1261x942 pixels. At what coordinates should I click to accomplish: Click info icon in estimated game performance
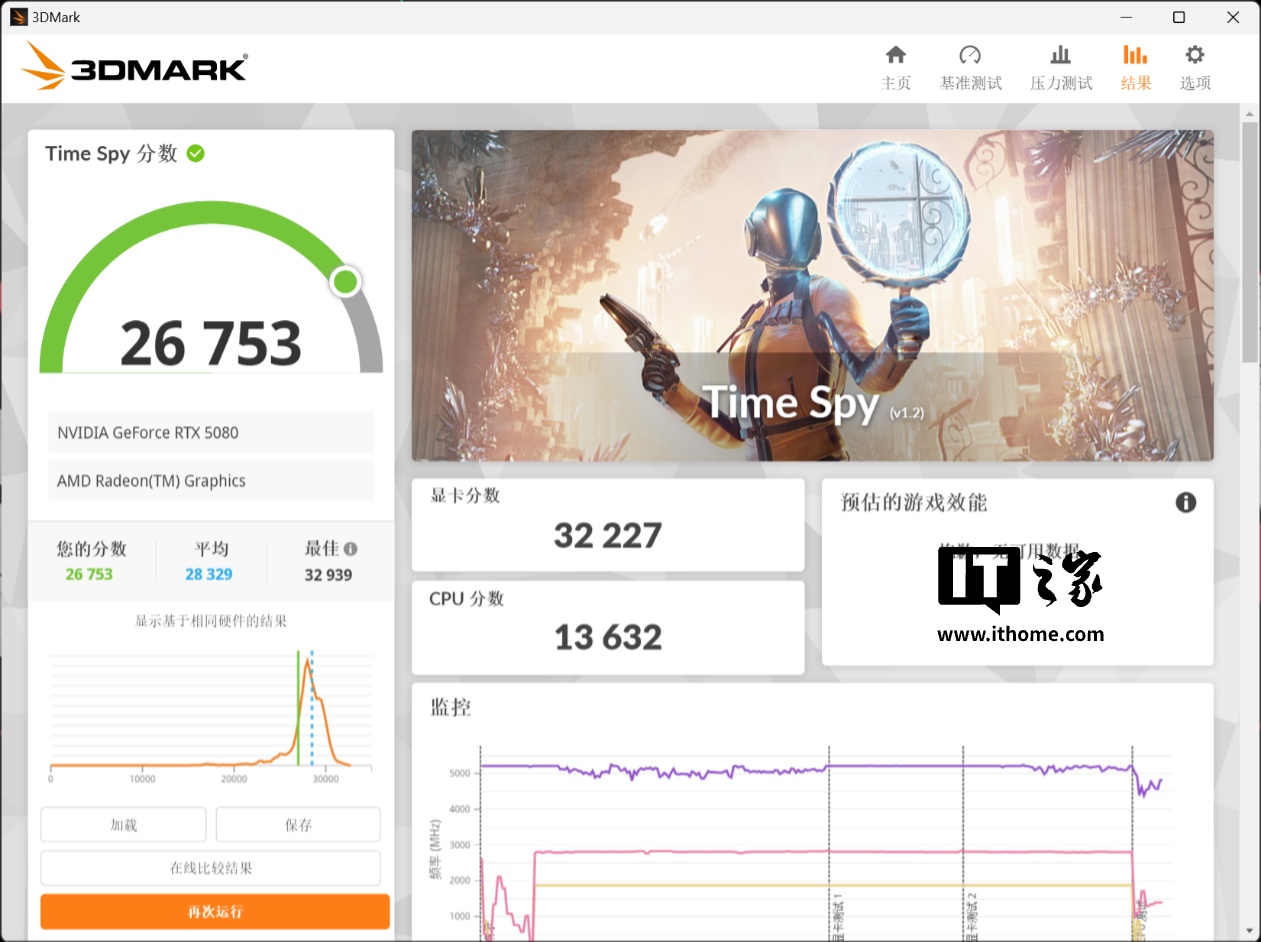tap(1185, 502)
